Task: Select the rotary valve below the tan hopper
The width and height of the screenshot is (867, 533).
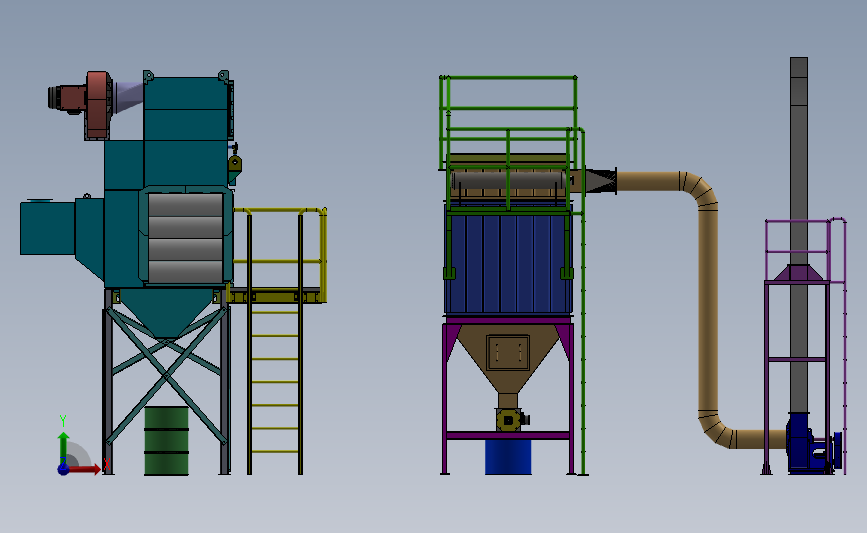Action: tap(510, 420)
